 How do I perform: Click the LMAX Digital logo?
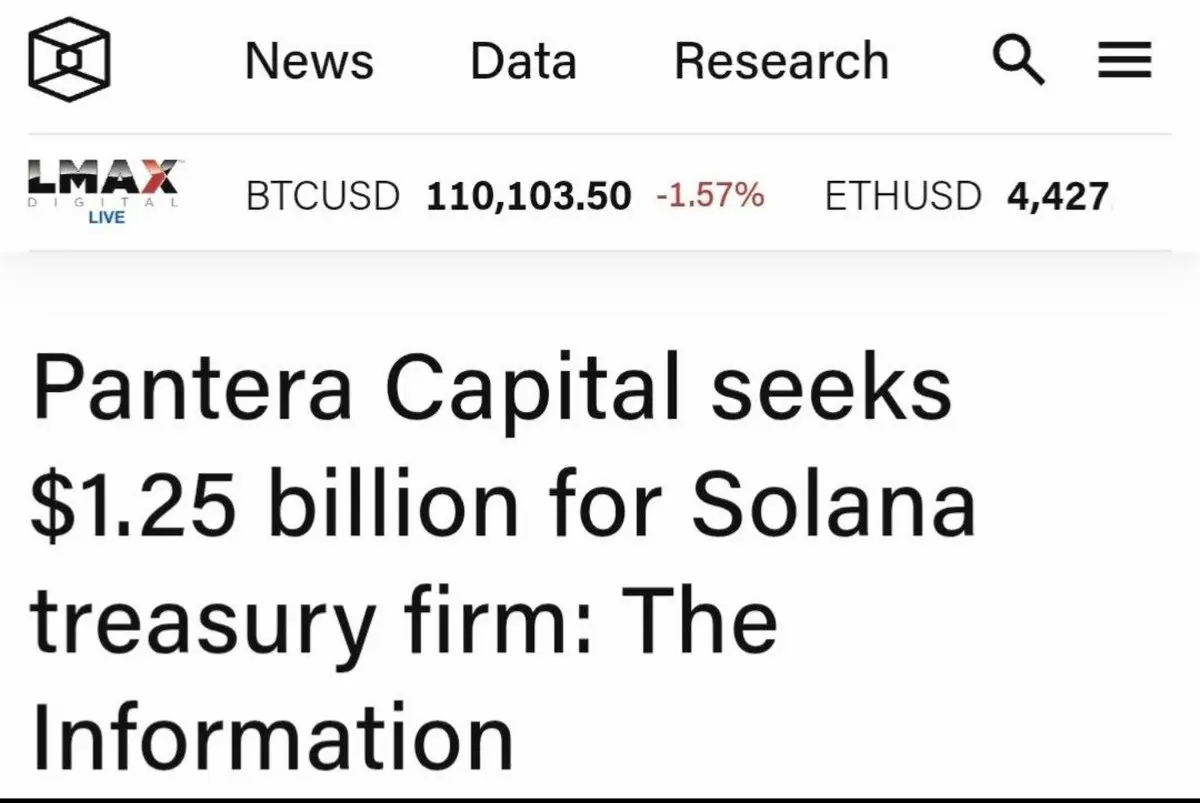[104, 185]
